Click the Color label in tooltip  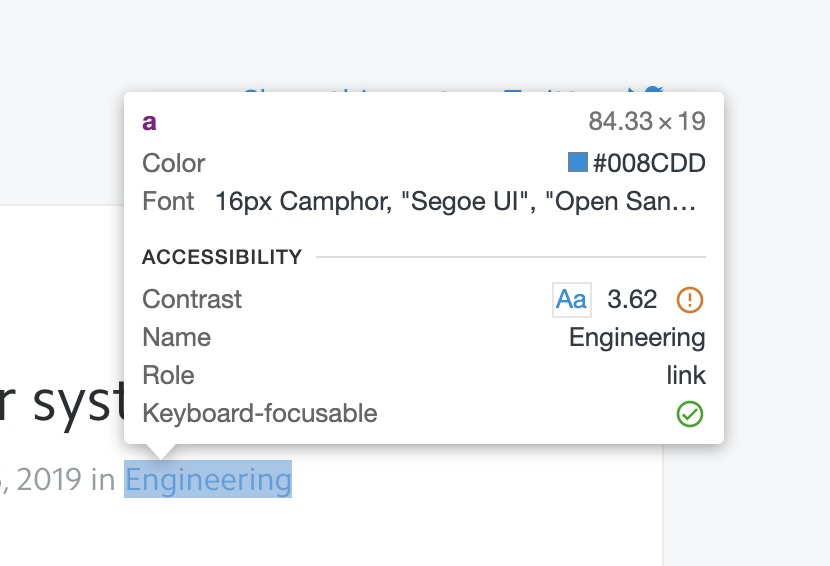click(x=174, y=163)
